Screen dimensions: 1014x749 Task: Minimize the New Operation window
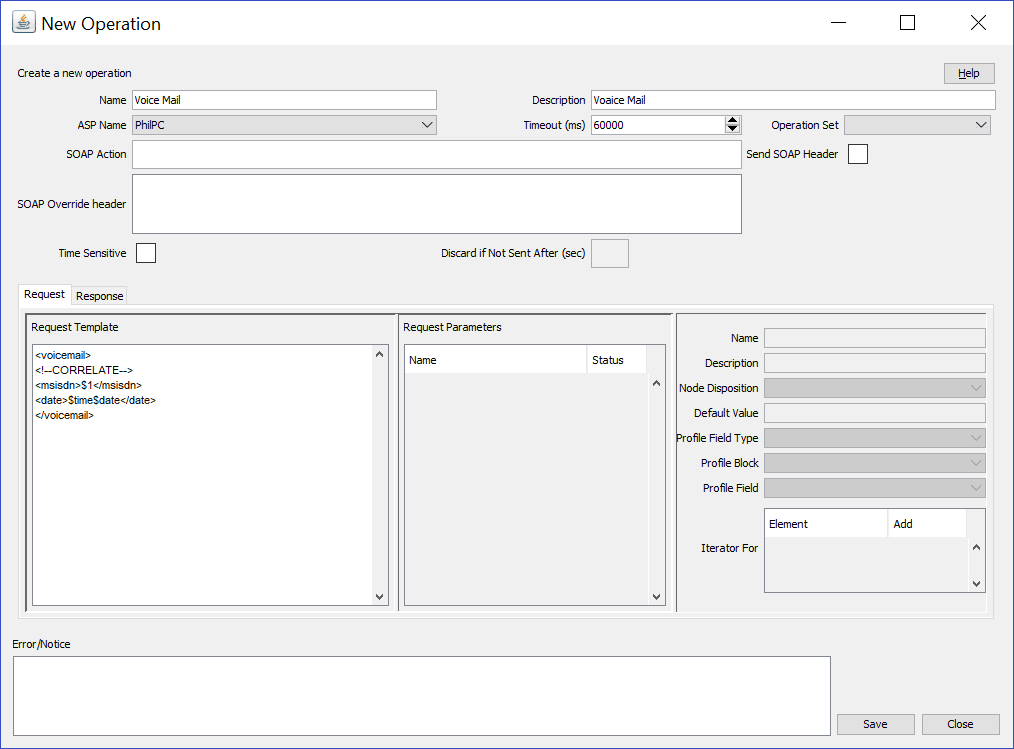pos(839,23)
